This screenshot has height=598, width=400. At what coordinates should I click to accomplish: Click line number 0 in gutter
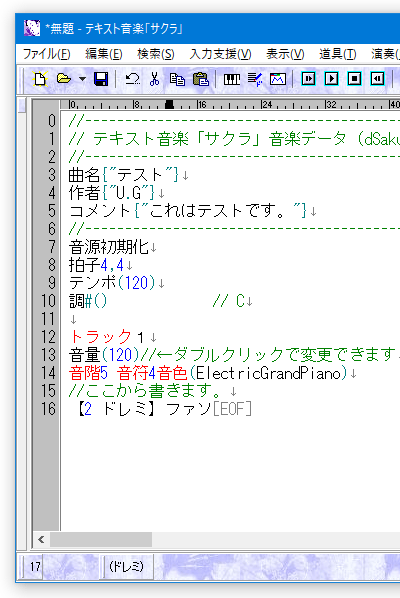tap(52, 121)
